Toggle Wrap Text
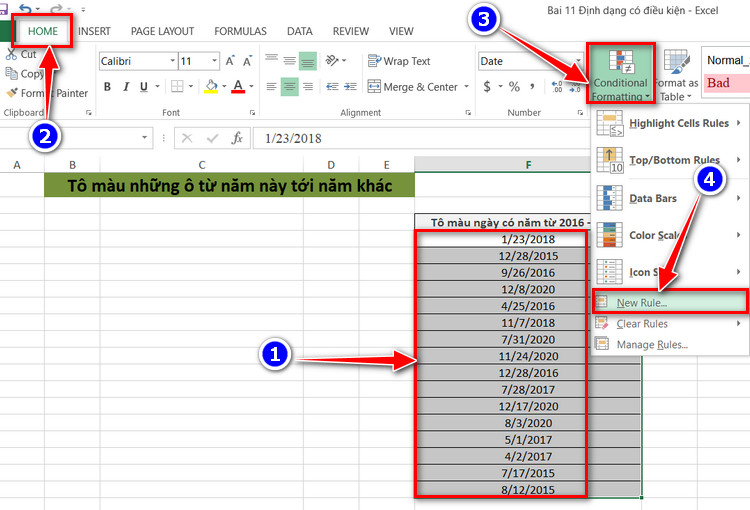Image resolution: width=750 pixels, height=510 pixels. [x=399, y=61]
